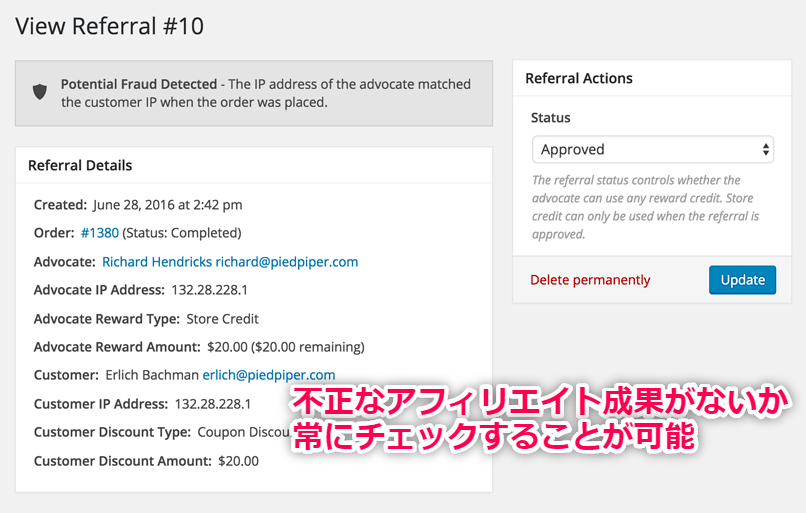The image size is (806, 513).
Task: Click the View Referral #10 heading
Action: 109,26
